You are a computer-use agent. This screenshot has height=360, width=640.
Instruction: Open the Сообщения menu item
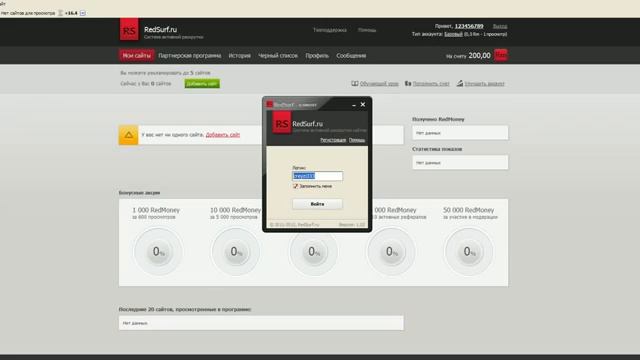351,56
